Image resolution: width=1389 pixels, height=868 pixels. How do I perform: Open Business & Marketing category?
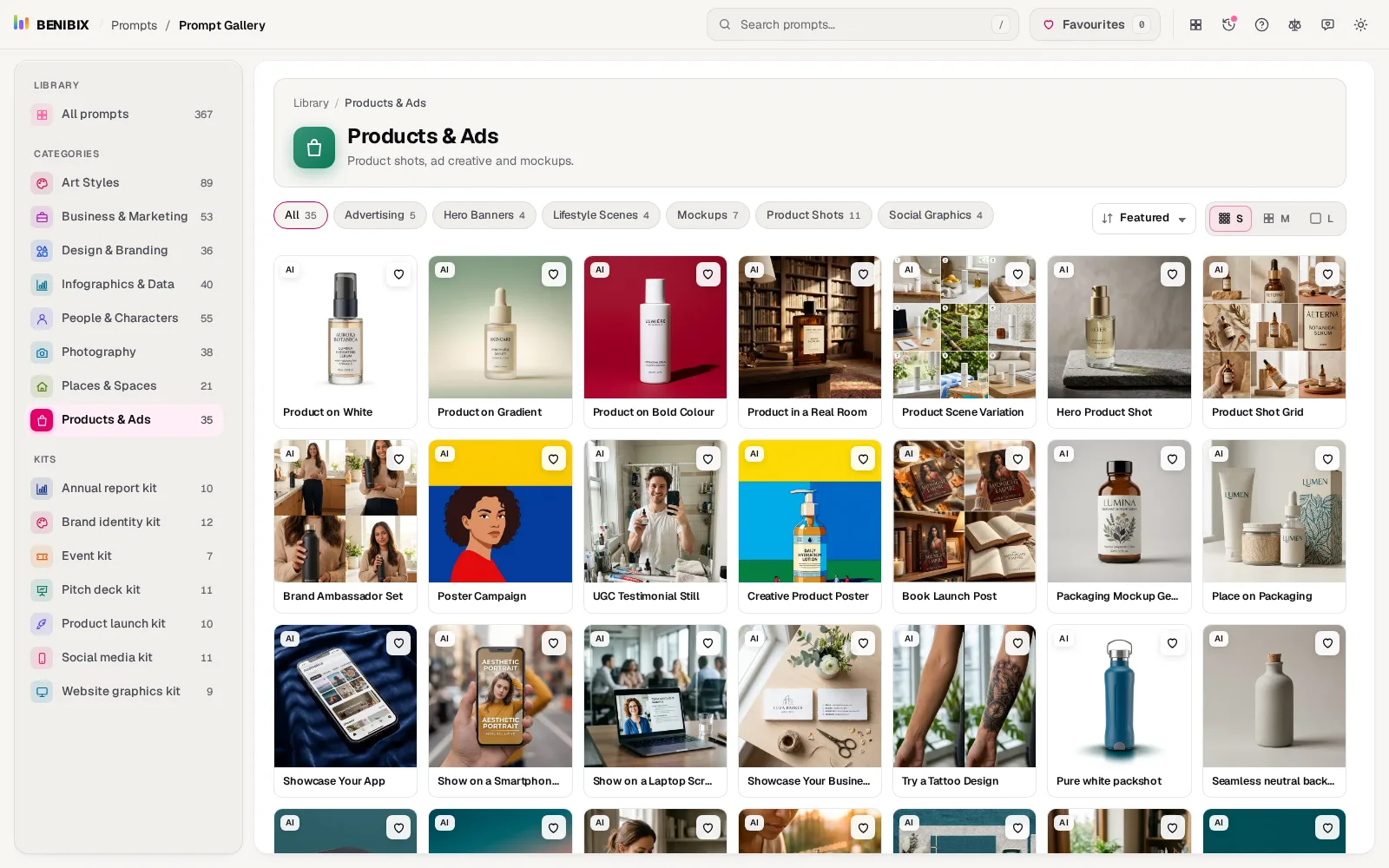tap(127, 217)
